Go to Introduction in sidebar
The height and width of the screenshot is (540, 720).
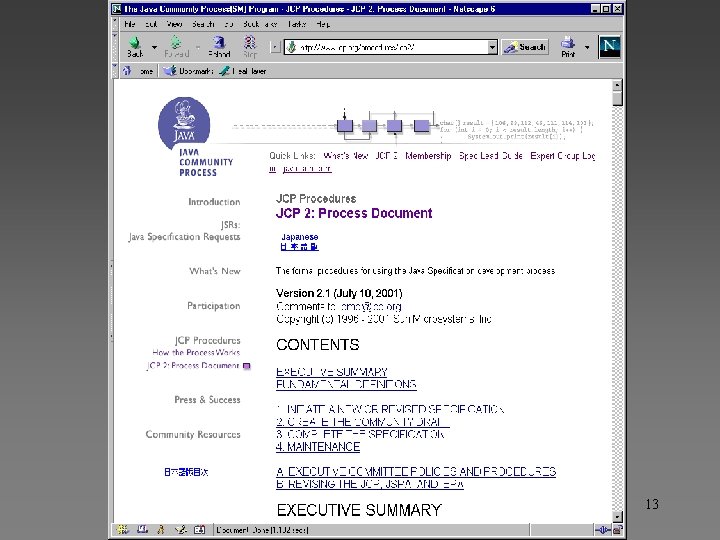214,202
